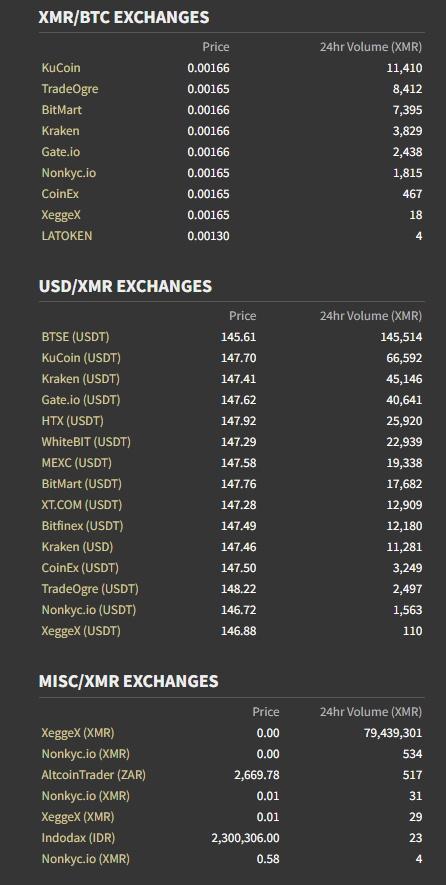Select the XeggeX (USDT) link
Screen dimensions: 446x885
tap(81, 631)
